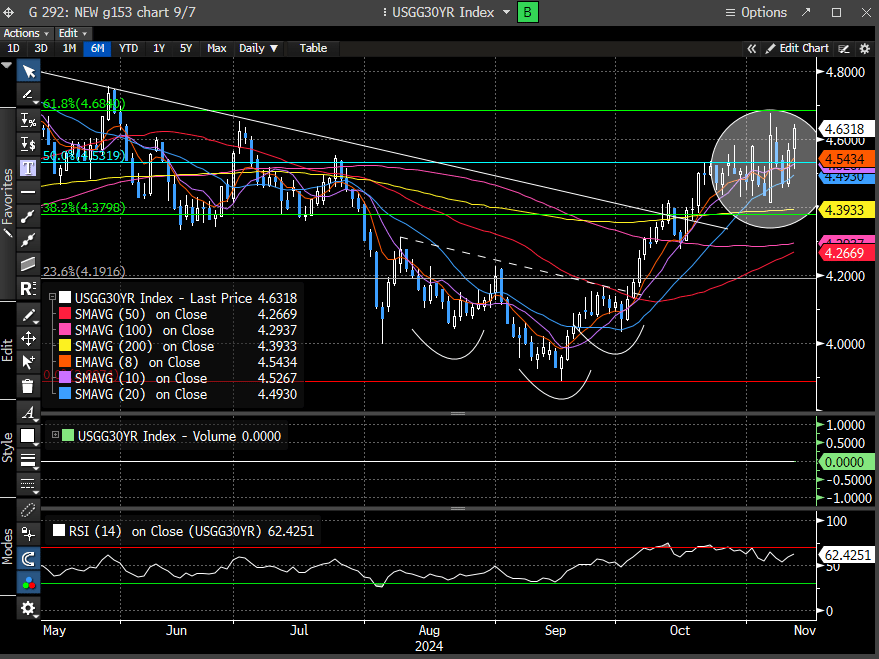This screenshot has width=879, height=659.
Task: Switch to Table view
Action: point(313,48)
